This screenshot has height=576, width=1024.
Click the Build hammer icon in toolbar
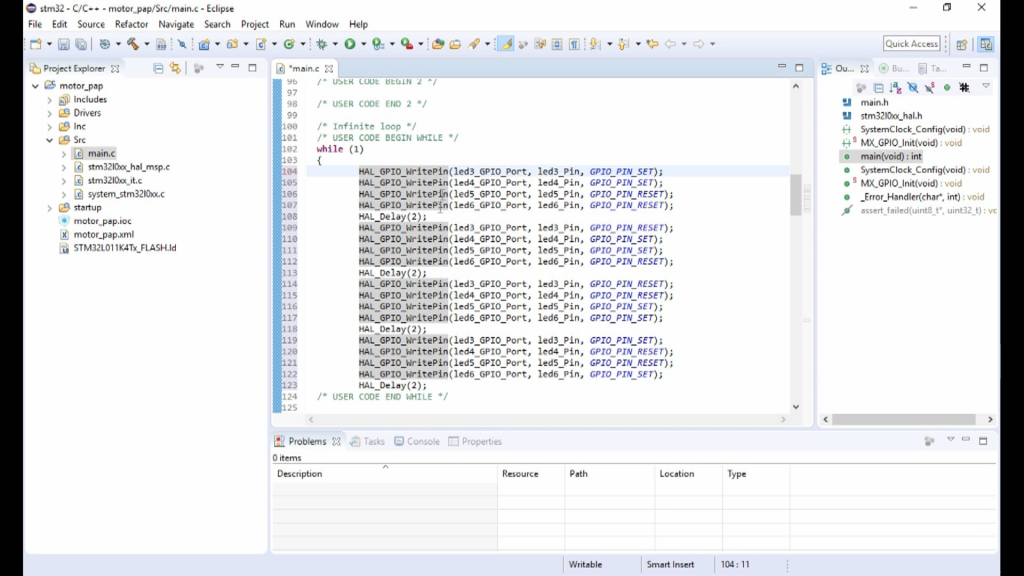coord(132,44)
